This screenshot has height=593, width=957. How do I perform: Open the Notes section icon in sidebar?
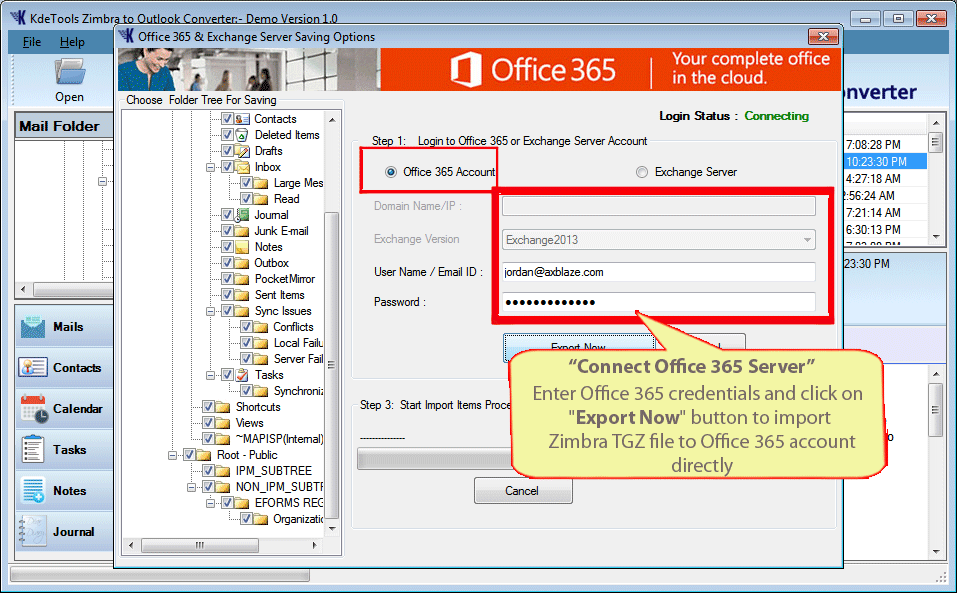click(32, 491)
